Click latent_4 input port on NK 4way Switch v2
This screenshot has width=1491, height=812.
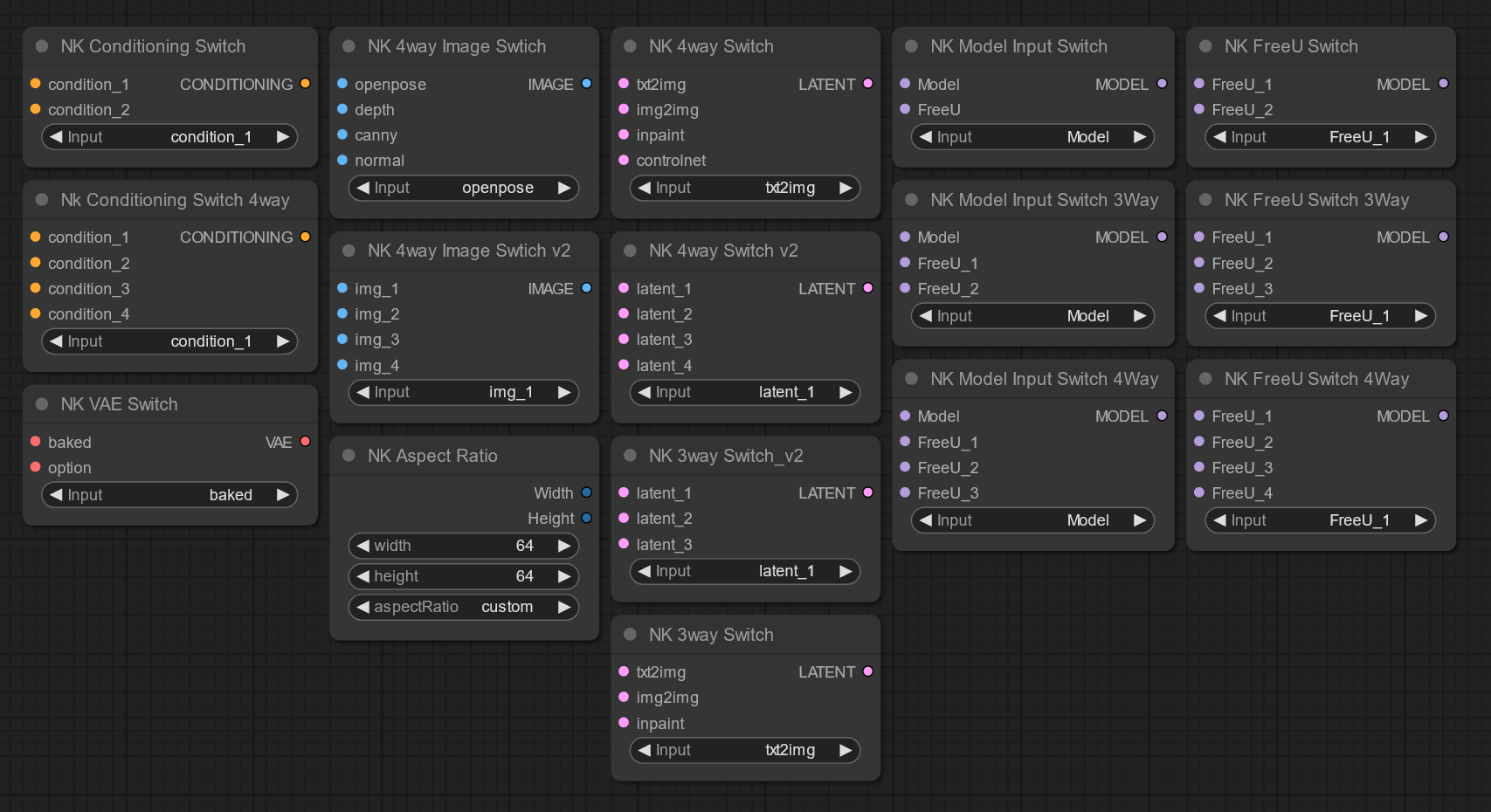click(x=624, y=365)
